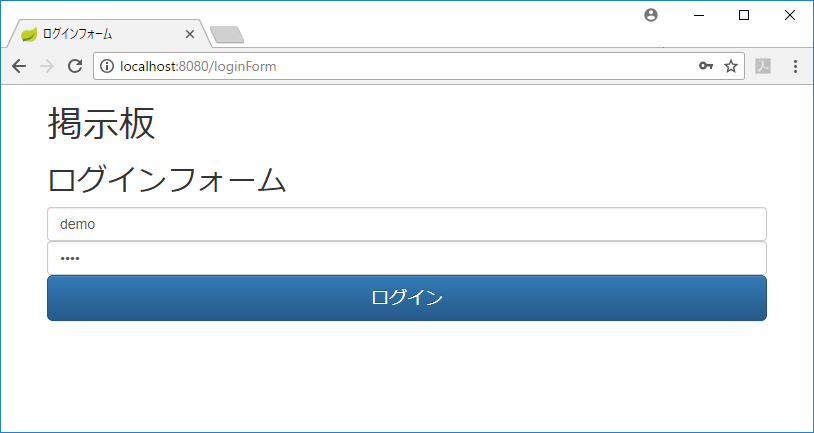Click the 掲示板 heading
This screenshot has width=814, height=433.
pos(102,124)
